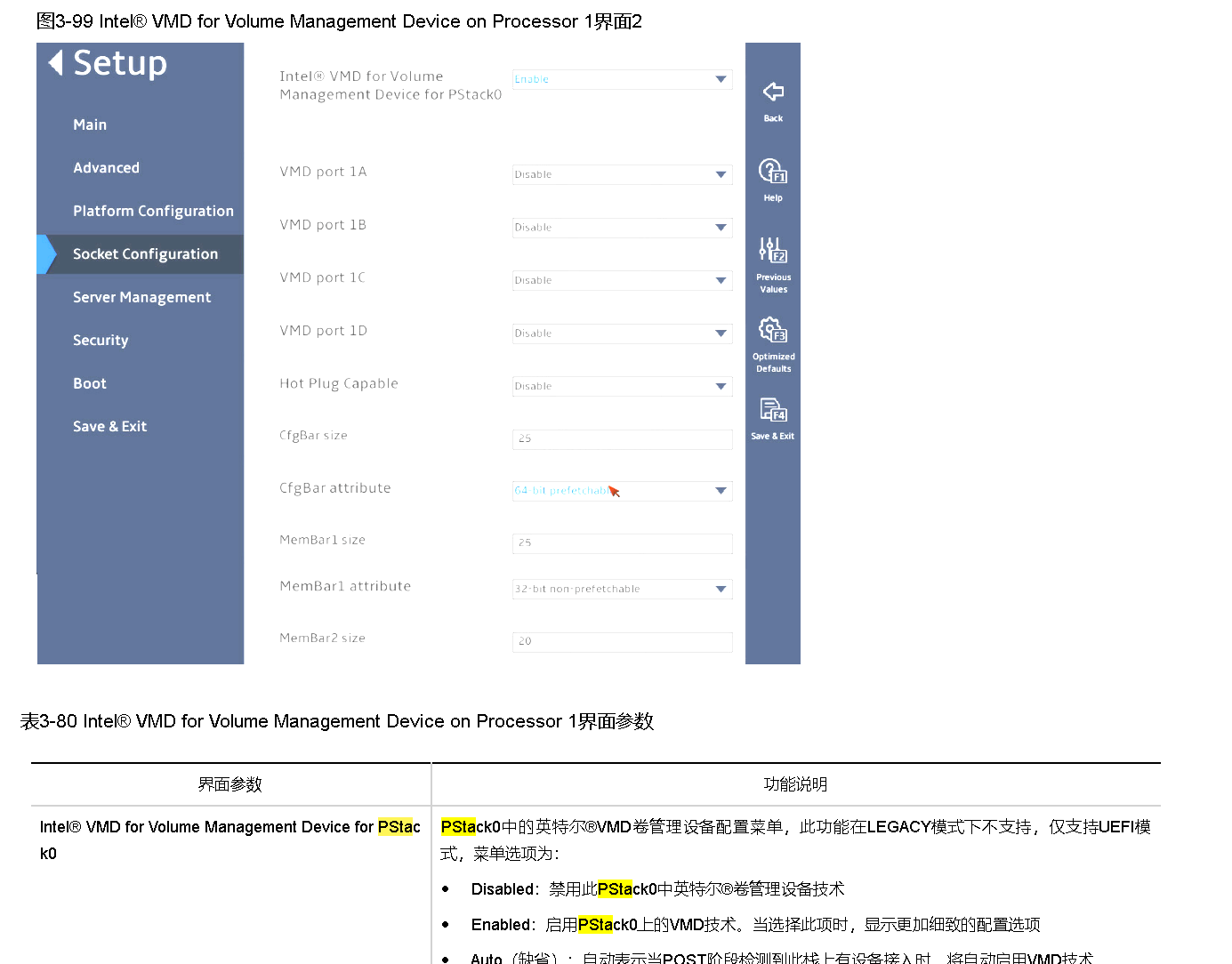Click the MemBar1 size label

(322, 540)
